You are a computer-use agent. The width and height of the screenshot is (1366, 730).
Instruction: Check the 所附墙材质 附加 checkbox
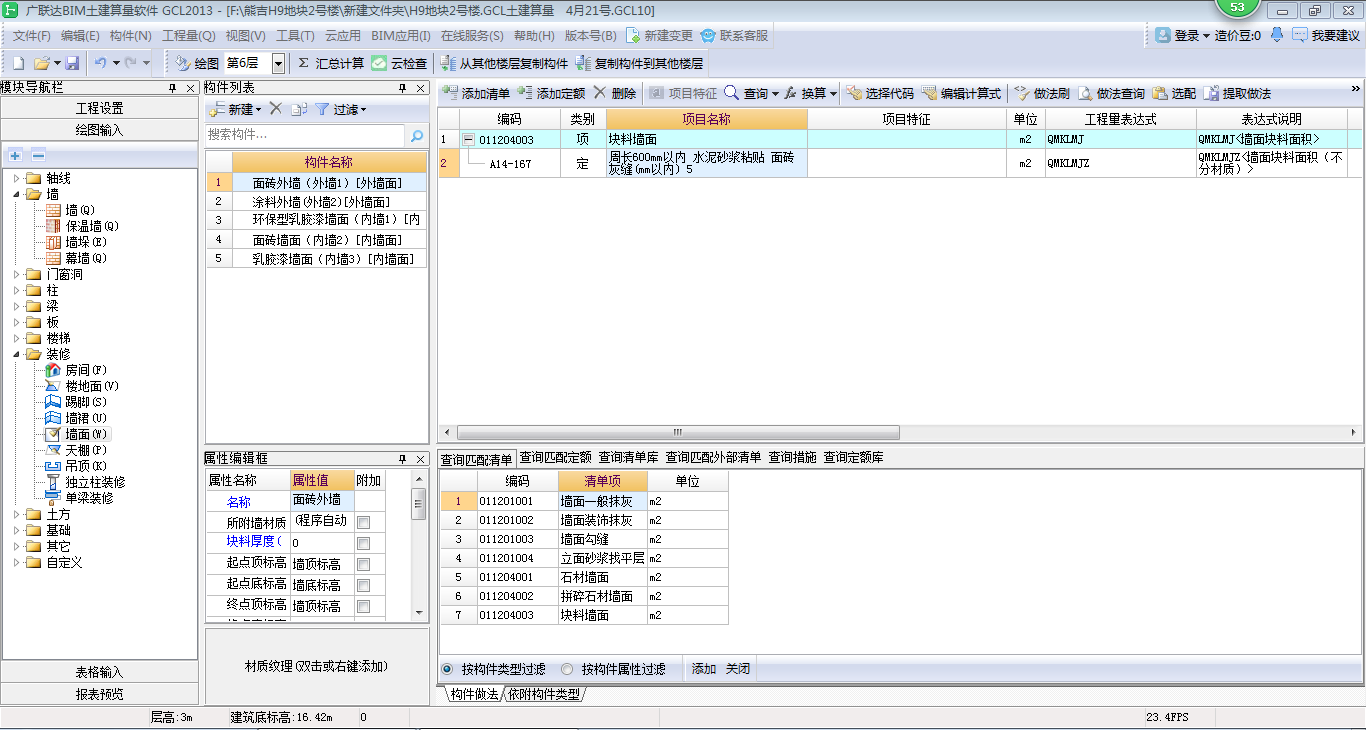[364, 522]
